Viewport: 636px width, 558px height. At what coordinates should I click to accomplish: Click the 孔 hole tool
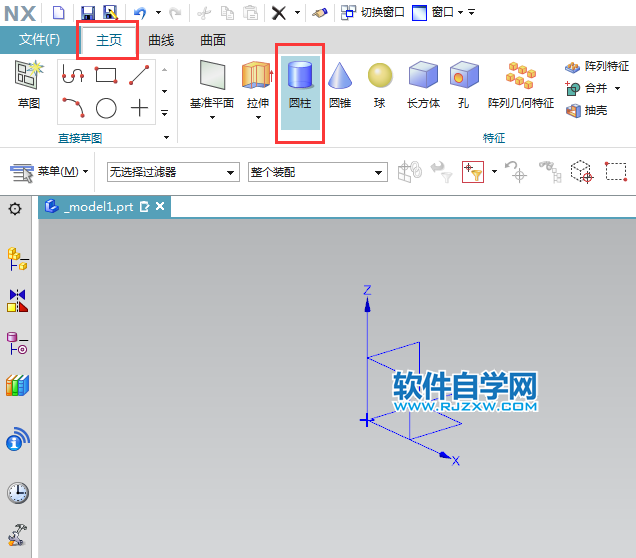pos(464,85)
